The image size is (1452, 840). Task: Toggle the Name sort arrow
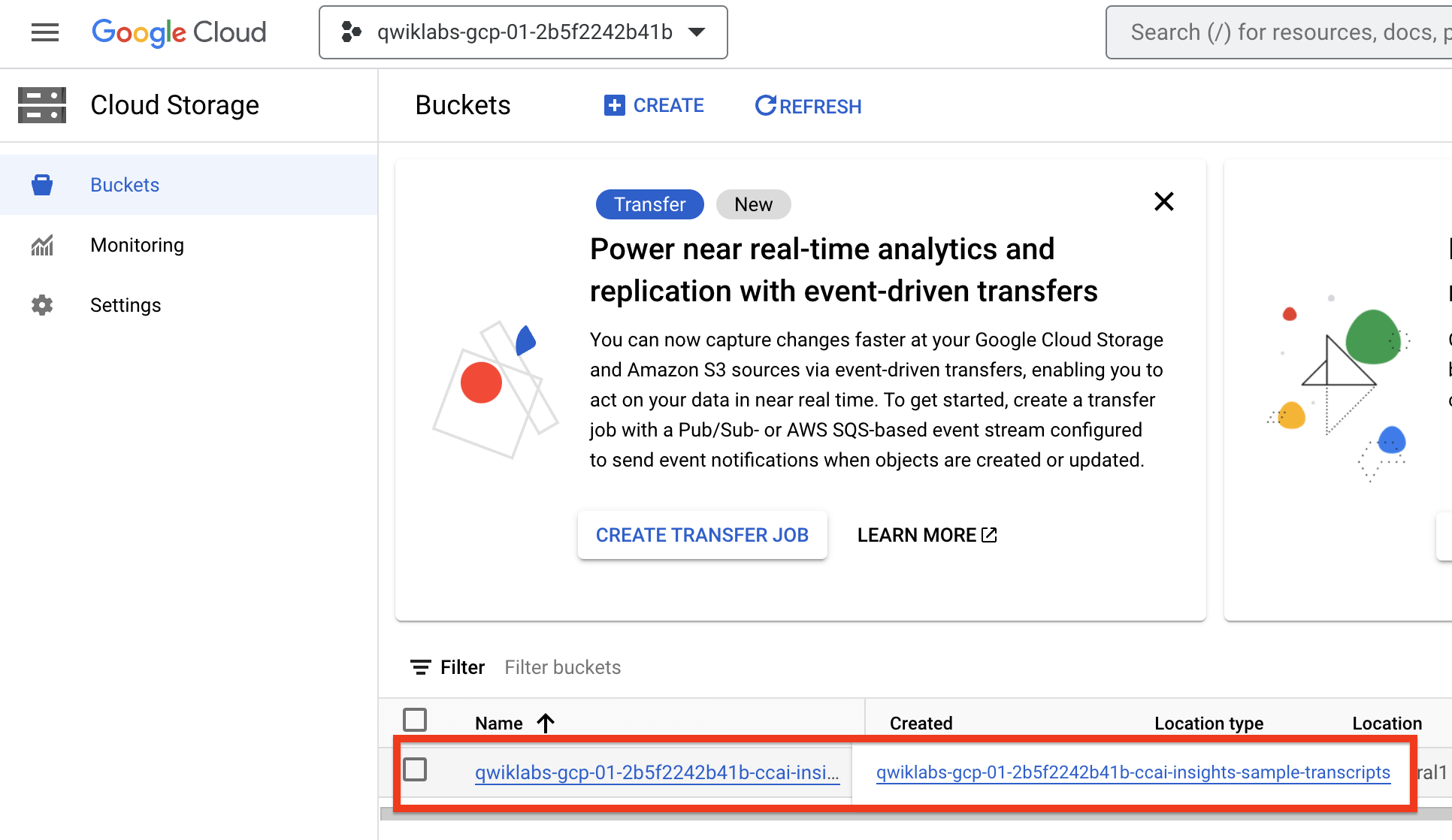click(x=546, y=723)
